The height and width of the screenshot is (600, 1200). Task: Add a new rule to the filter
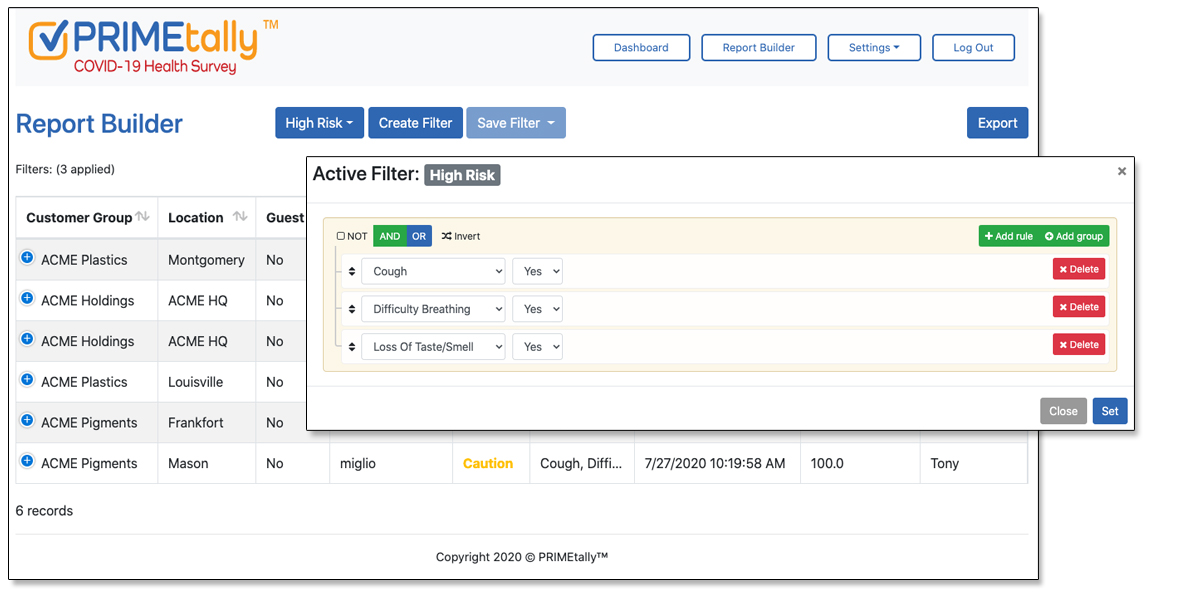(x=1008, y=236)
